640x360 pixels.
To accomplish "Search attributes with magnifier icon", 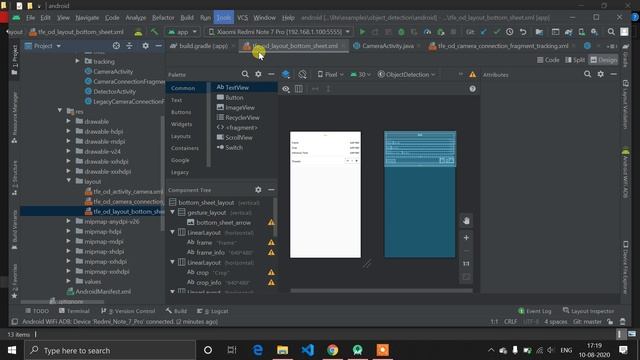I will pos(587,74).
